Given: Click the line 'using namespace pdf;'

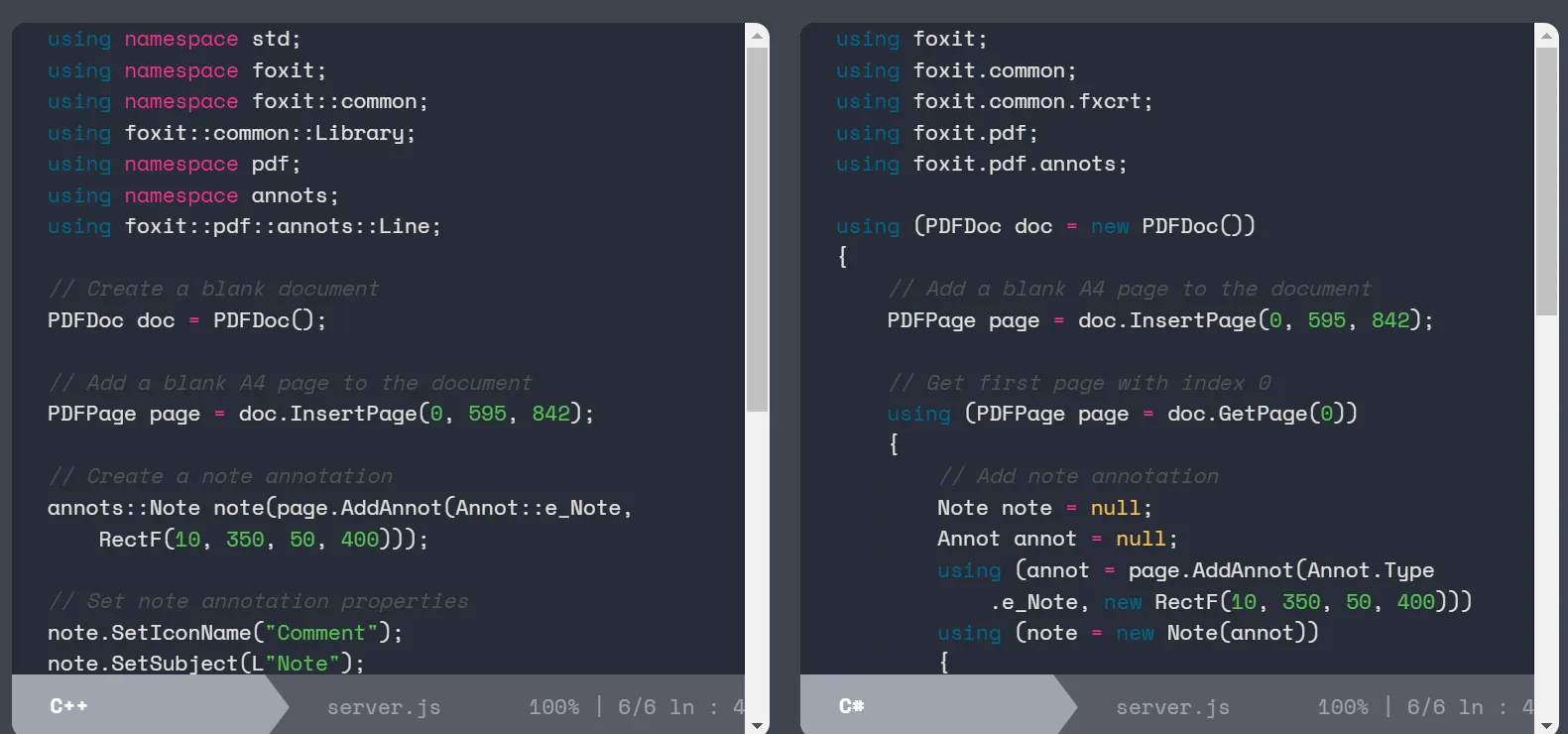Looking at the screenshot, I should [x=174, y=165].
